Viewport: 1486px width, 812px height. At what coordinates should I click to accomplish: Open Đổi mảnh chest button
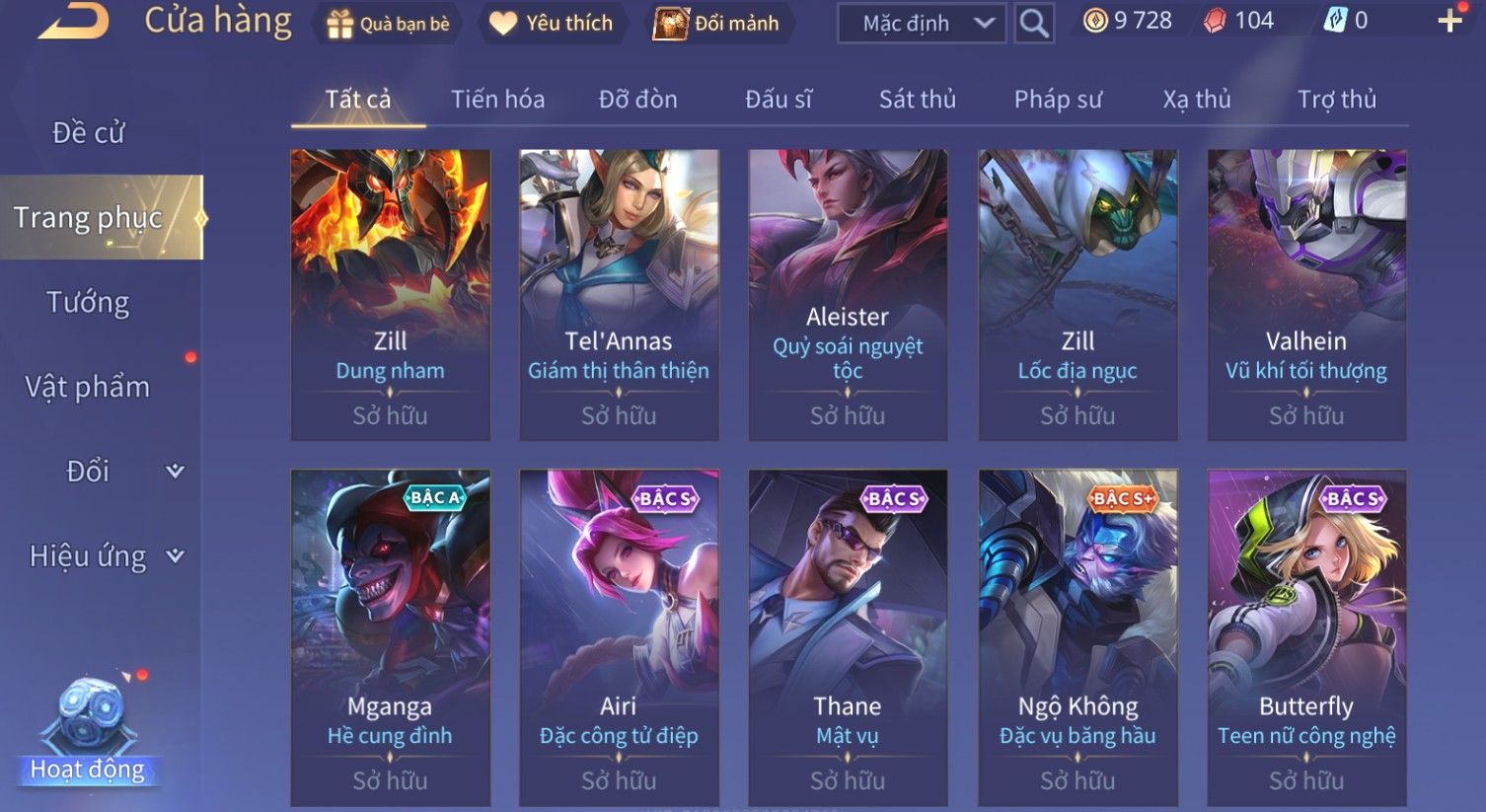670,24
